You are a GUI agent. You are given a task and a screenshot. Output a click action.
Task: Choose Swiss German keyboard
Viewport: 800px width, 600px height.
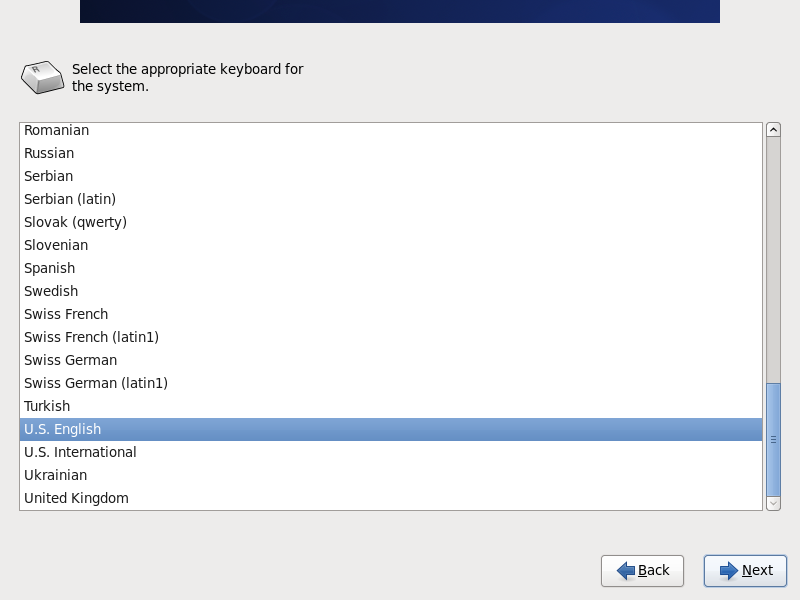click(x=391, y=360)
